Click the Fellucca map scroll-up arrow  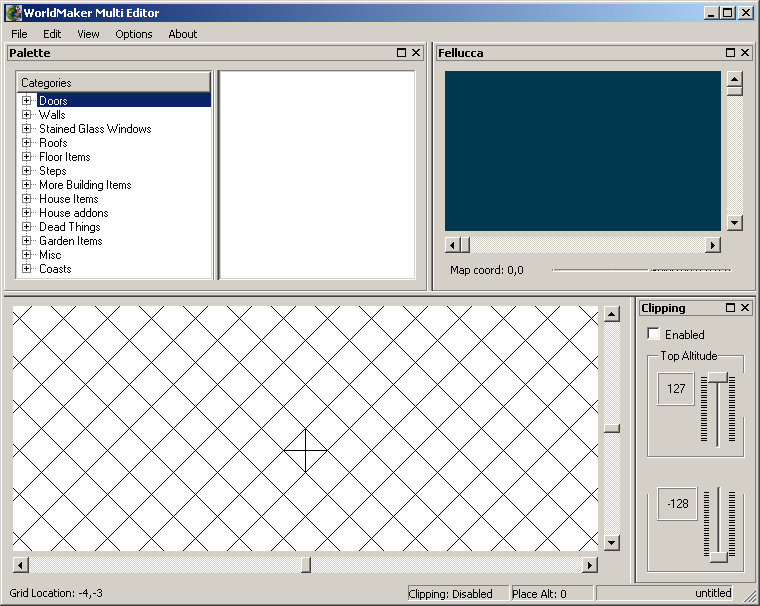[735, 79]
